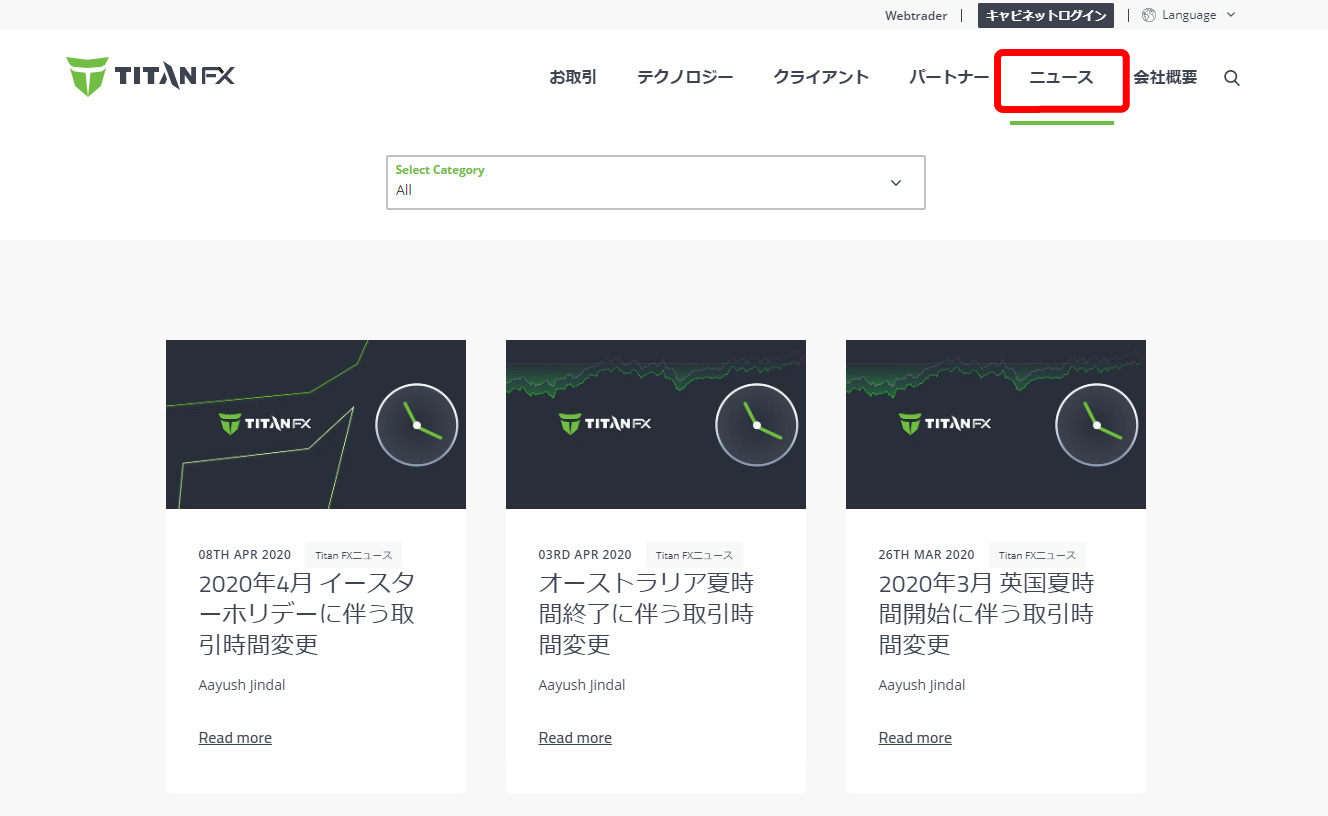The width and height of the screenshot is (1328, 816).
Task: Click Read more on 08TH APR 2020 article
Action: pyautogui.click(x=235, y=738)
